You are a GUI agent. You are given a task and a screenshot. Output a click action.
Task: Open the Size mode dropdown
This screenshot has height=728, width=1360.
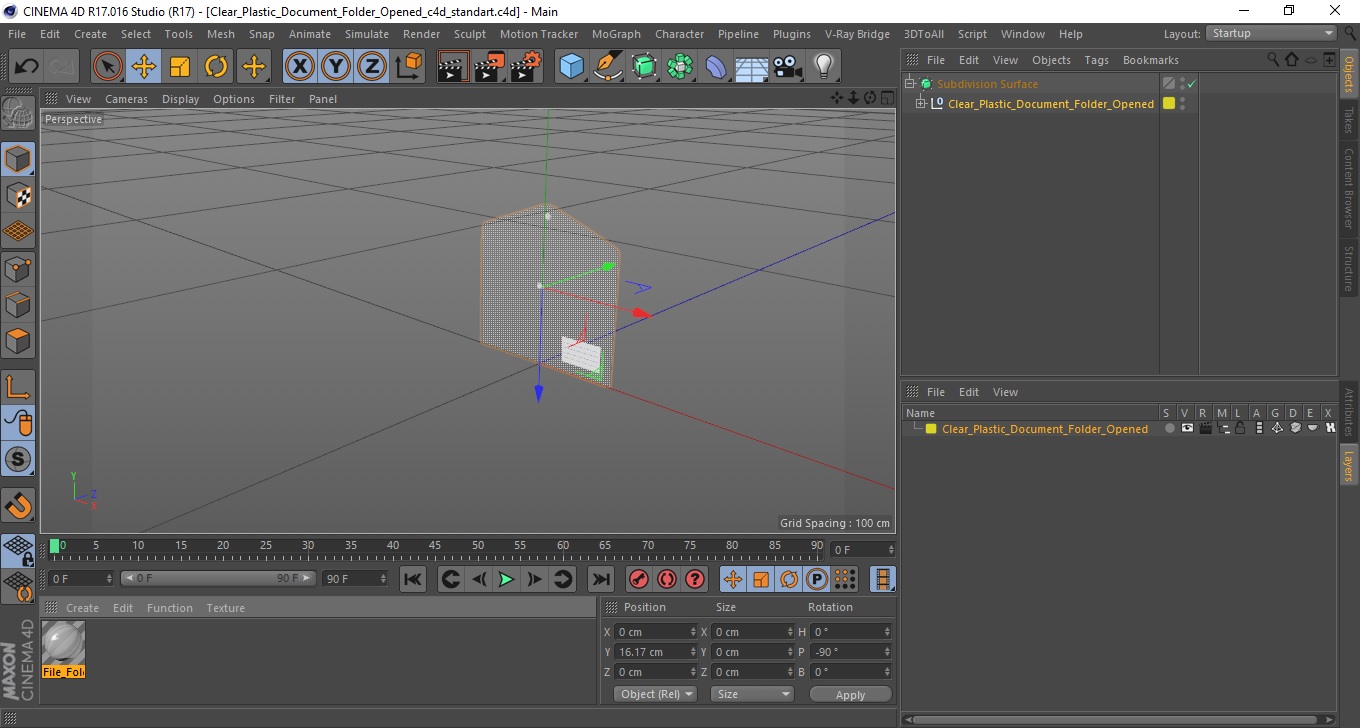click(x=752, y=694)
